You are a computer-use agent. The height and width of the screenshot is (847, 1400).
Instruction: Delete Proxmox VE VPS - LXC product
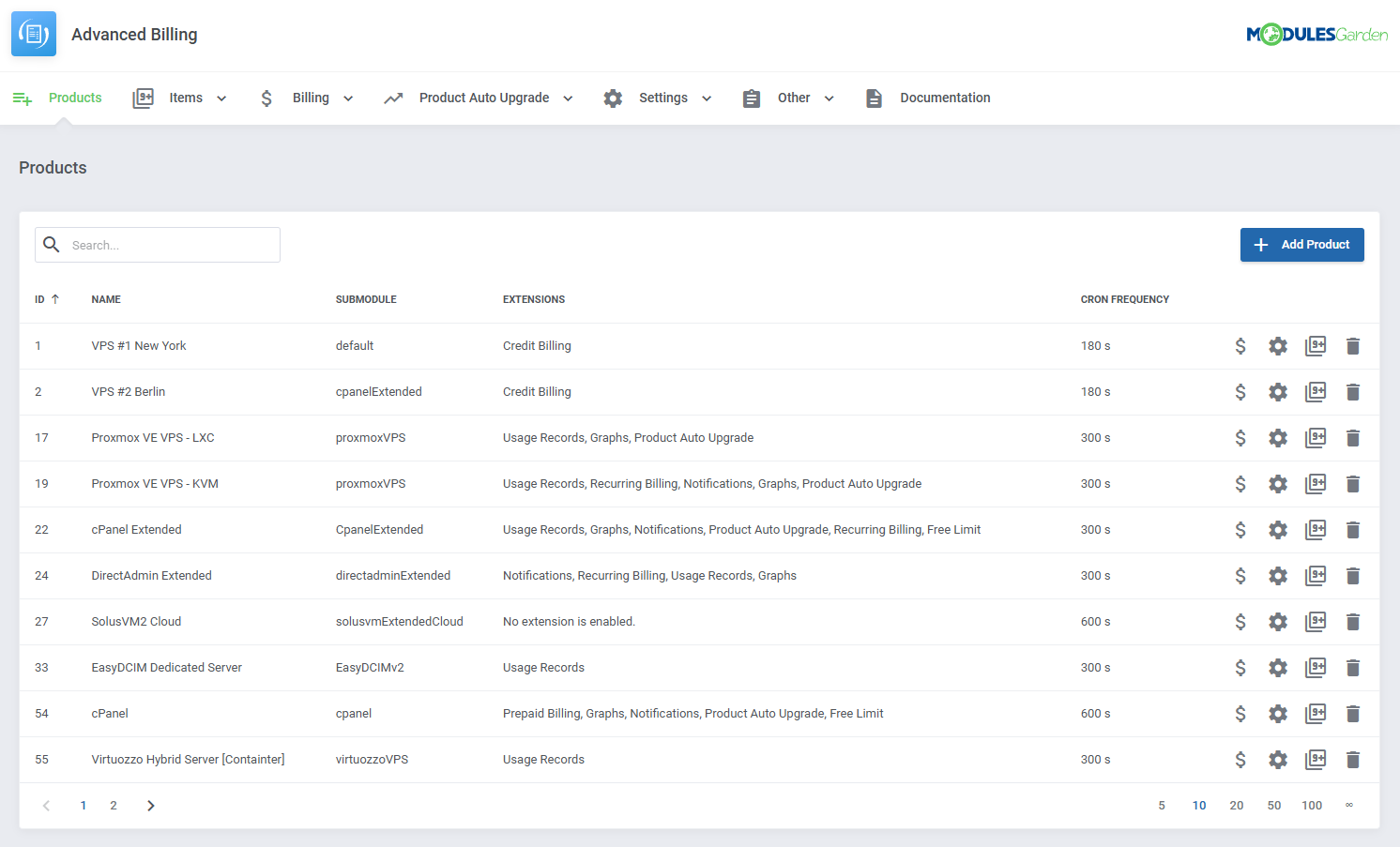1353,438
